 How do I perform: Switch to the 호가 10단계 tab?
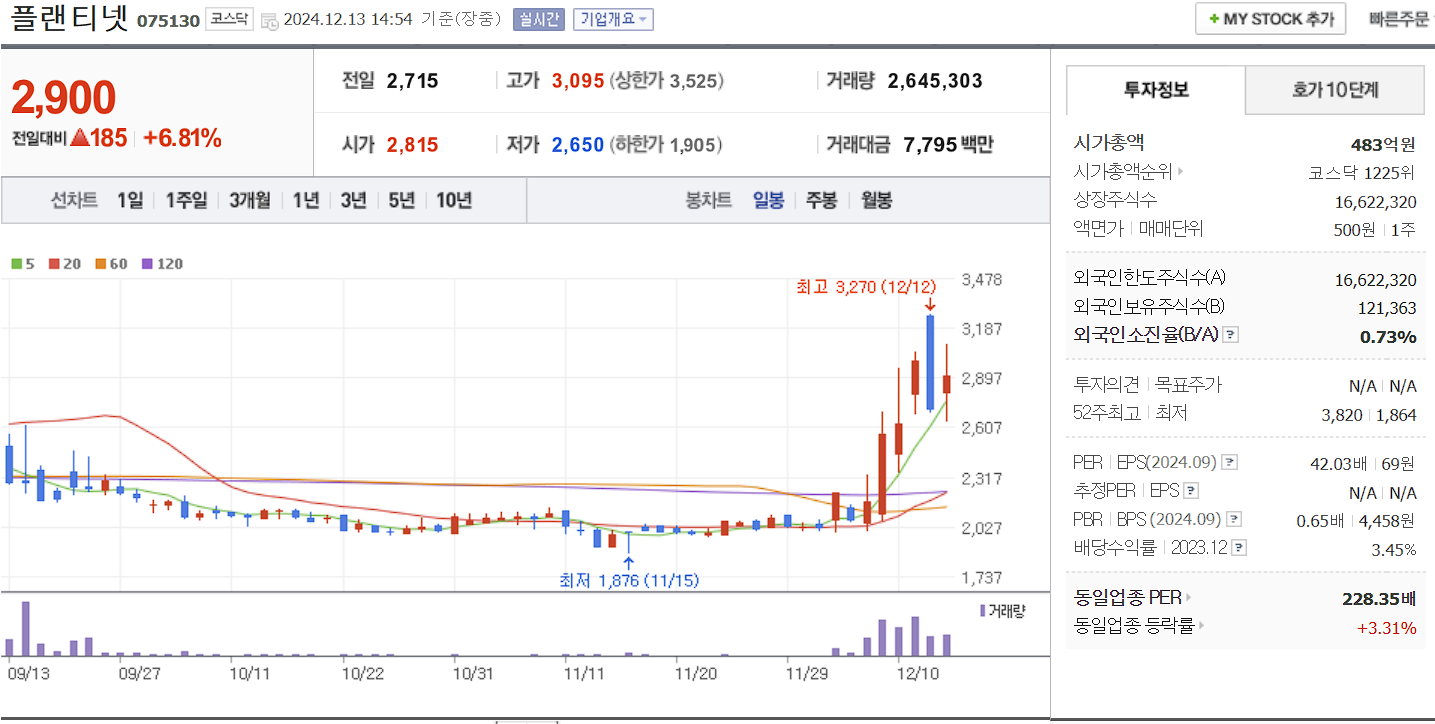1334,89
